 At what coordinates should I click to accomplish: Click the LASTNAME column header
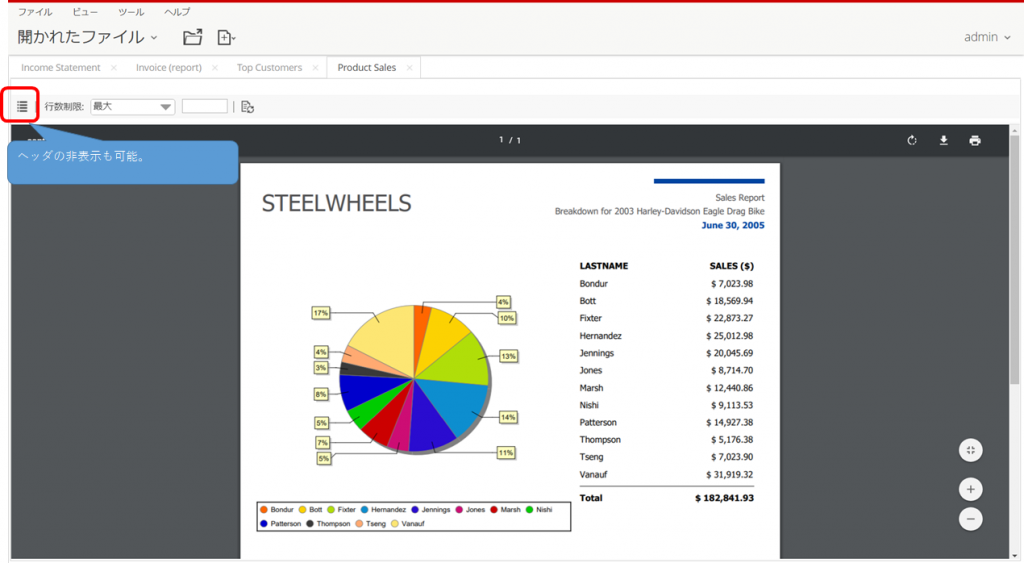(x=603, y=266)
